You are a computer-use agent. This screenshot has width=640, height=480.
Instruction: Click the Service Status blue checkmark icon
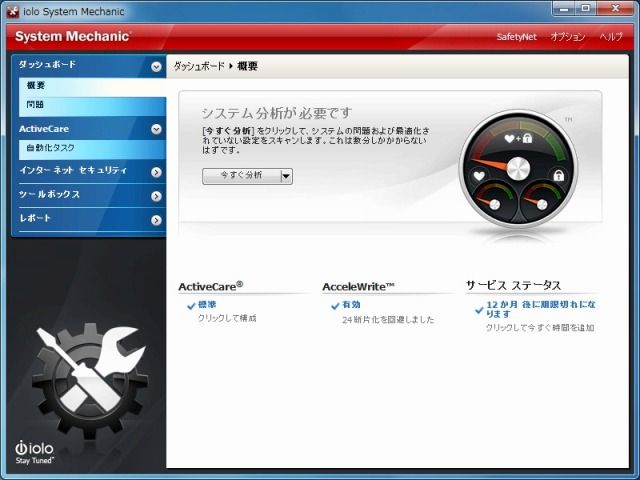pyautogui.click(x=479, y=310)
